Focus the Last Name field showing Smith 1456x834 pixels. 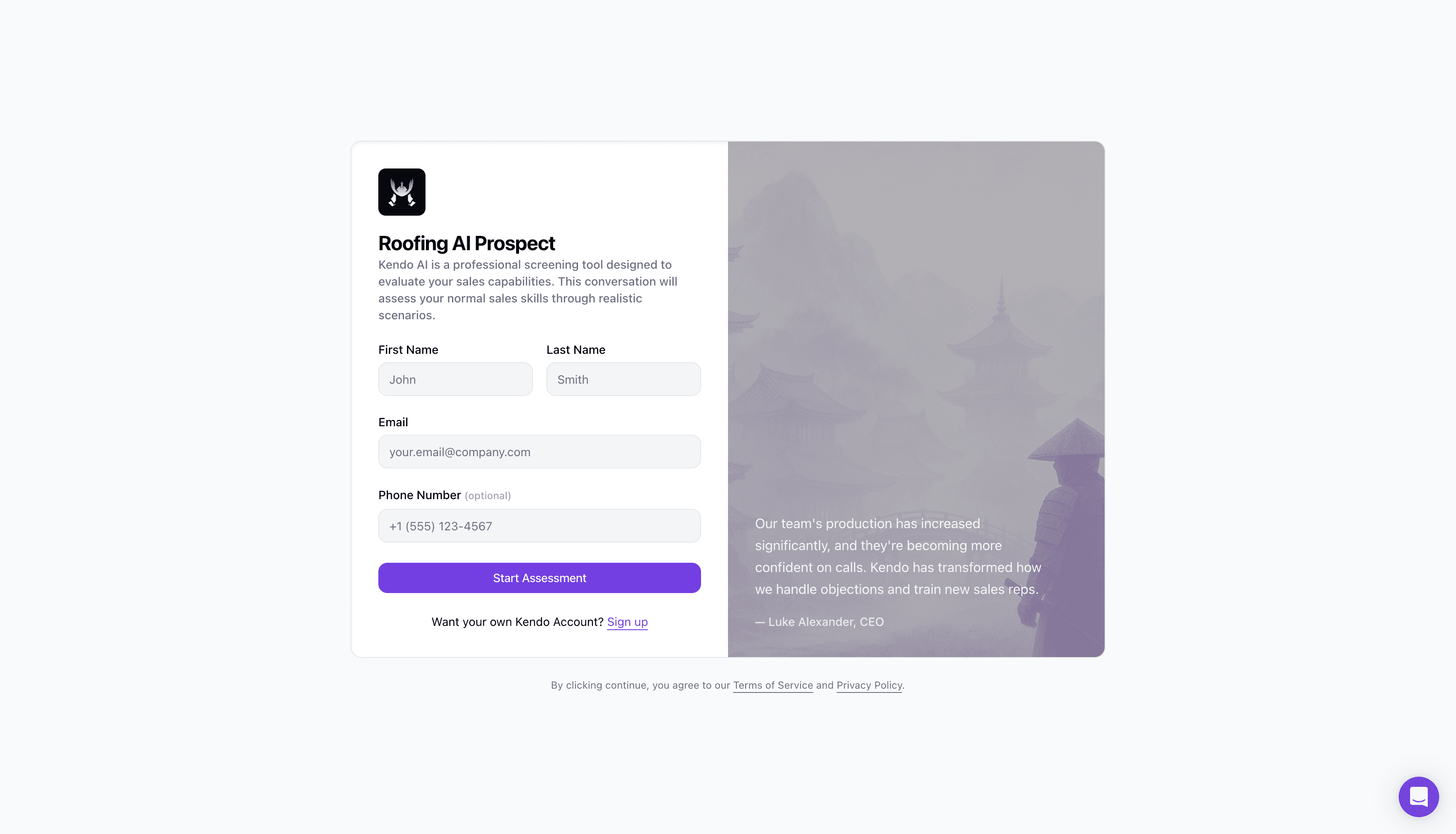(623, 379)
